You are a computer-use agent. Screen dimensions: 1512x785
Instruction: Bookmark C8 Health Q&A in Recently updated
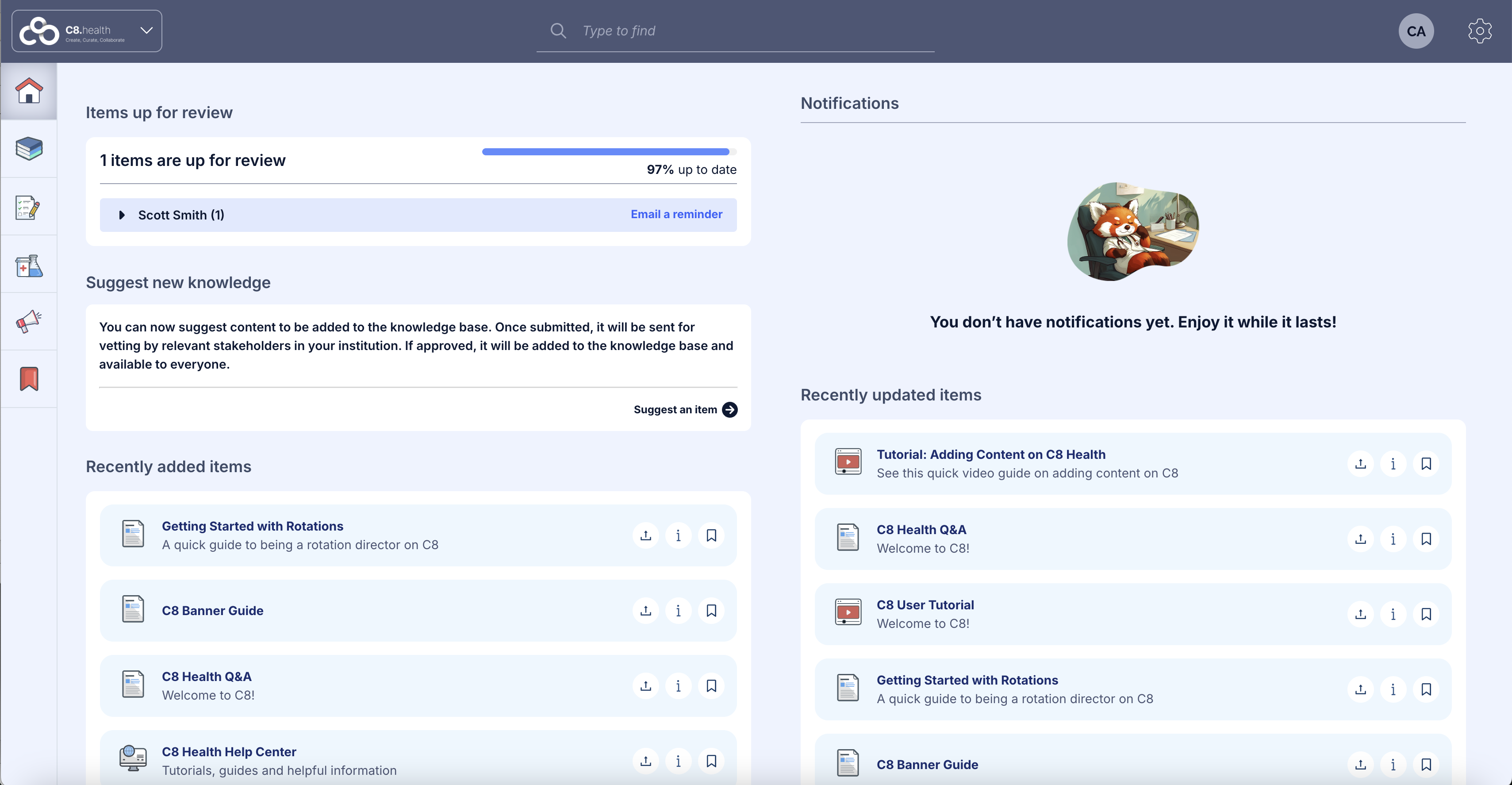1426,539
